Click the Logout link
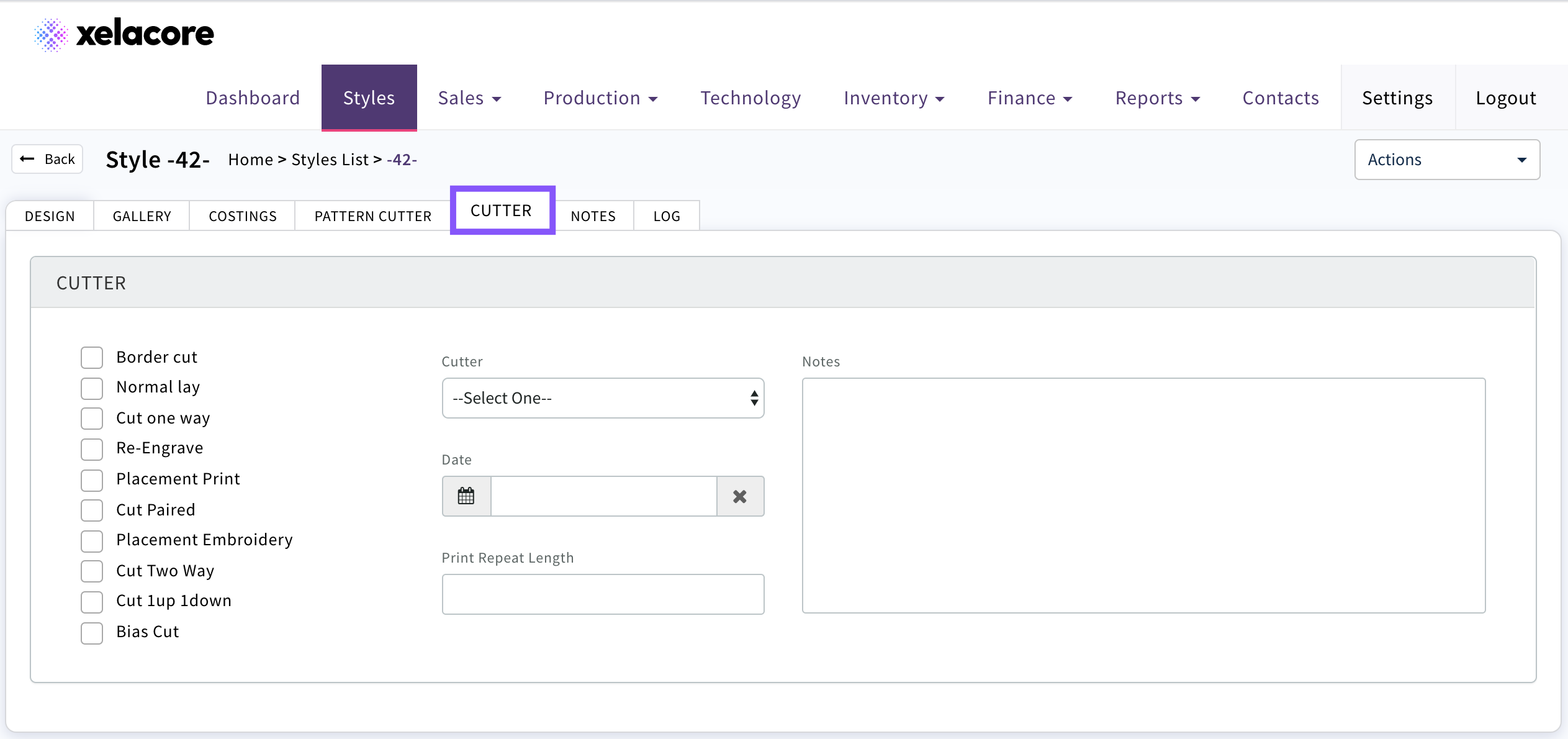The height and width of the screenshot is (739, 1568). coord(1505,98)
